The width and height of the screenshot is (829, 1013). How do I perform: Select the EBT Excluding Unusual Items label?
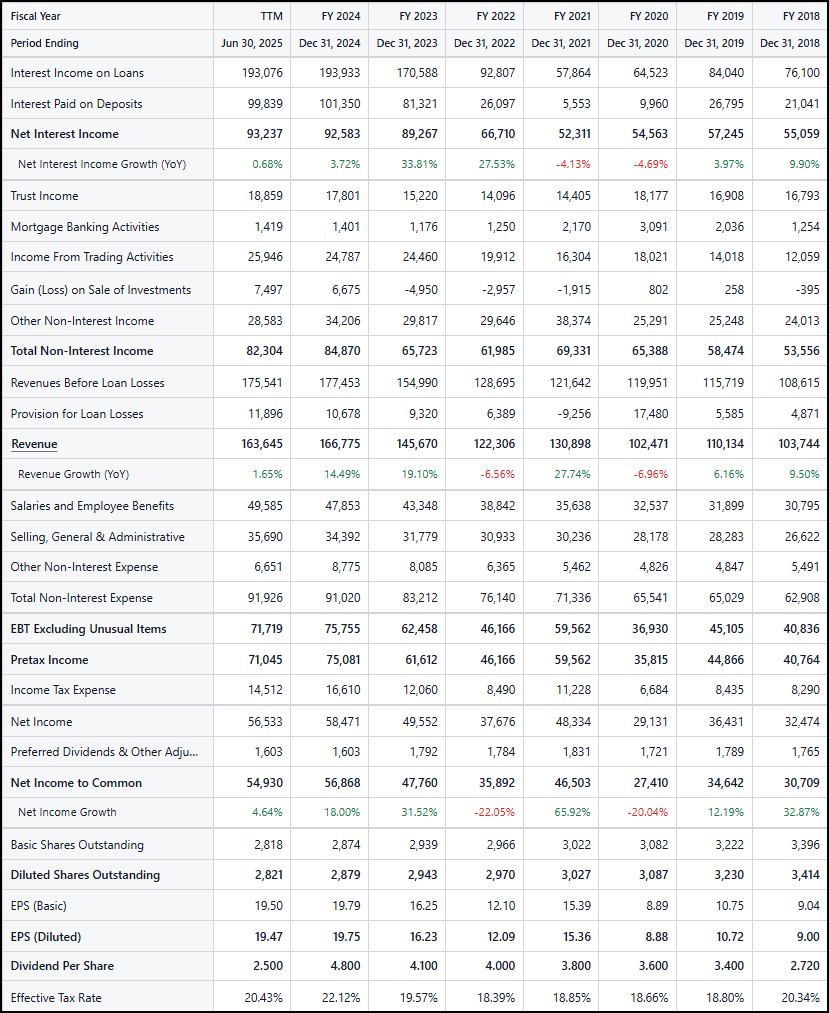tap(89, 629)
